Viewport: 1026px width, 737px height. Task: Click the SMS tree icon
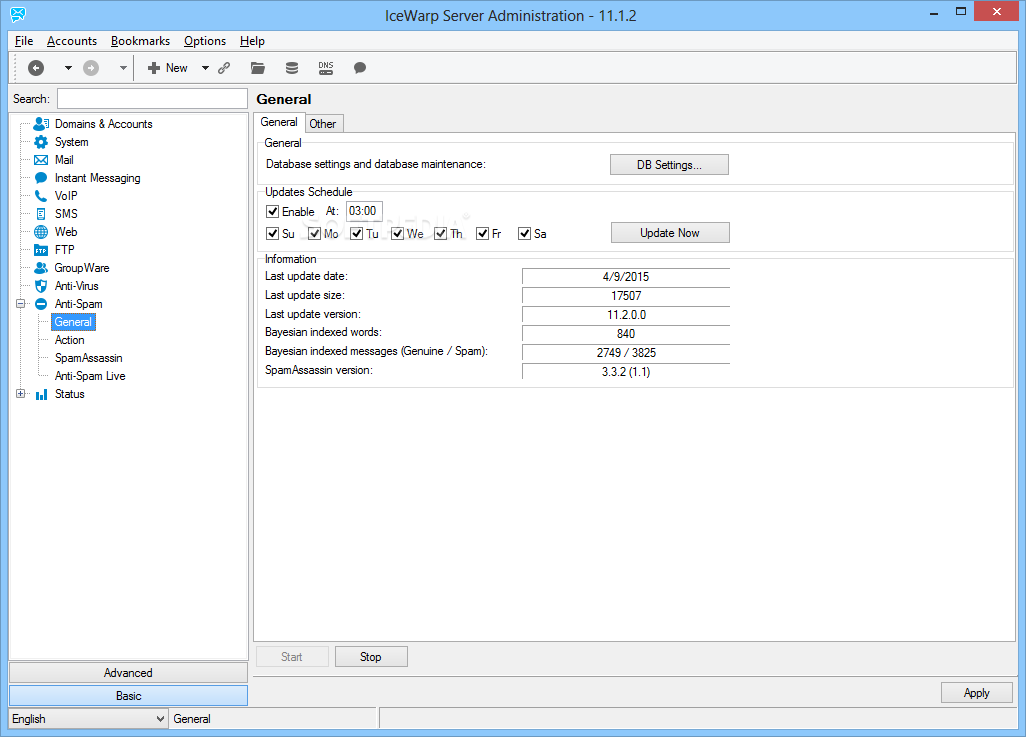pos(41,214)
